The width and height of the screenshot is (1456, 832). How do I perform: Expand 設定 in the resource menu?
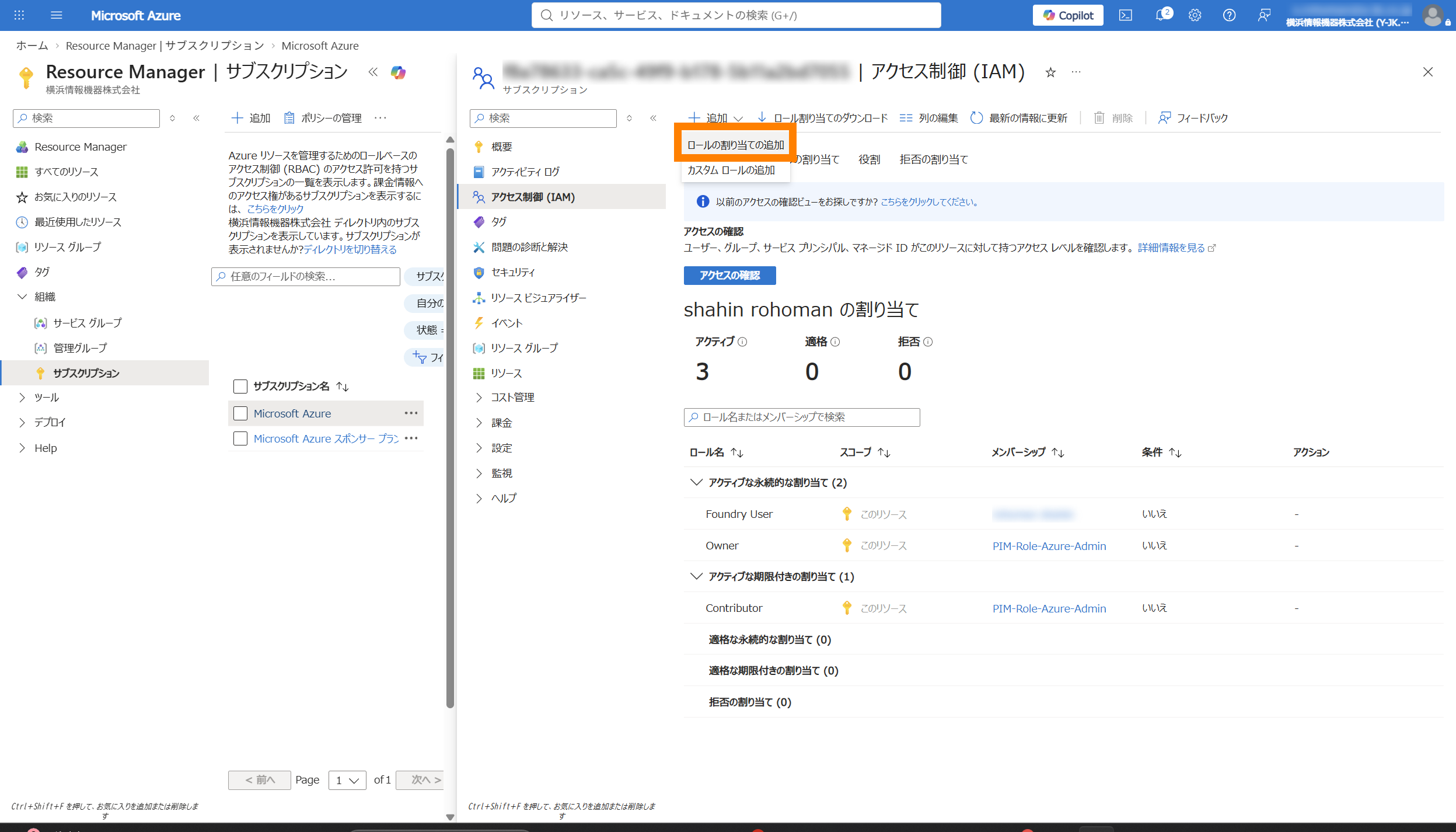tap(479, 448)
